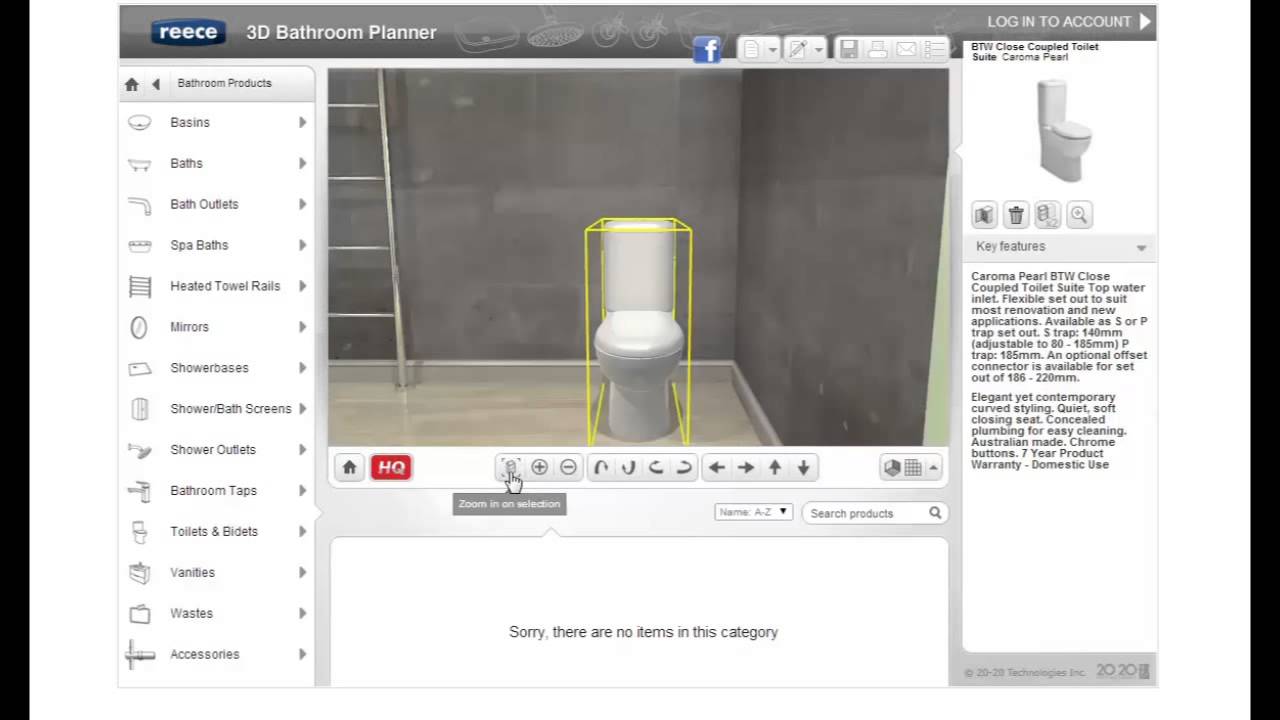Click the pencil edit icon in header
The width and height of the screenshot is (1280, 720).
[797, 49]
